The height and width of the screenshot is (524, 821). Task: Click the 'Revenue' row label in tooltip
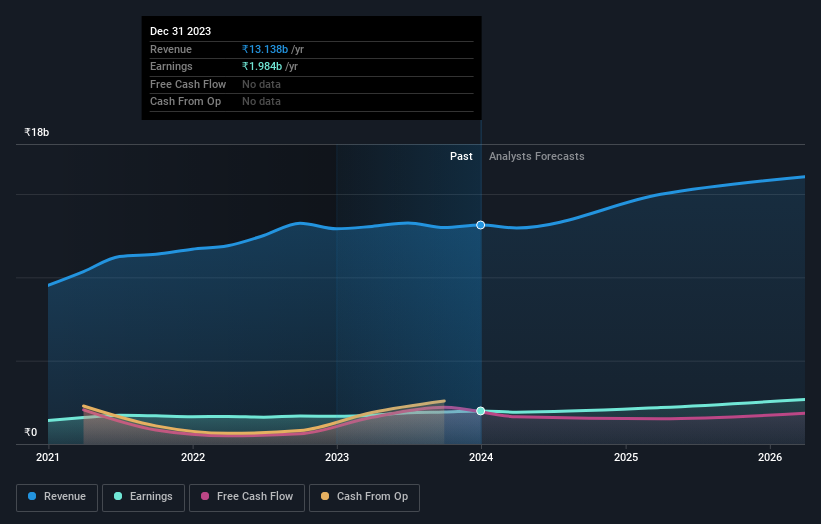171,49
